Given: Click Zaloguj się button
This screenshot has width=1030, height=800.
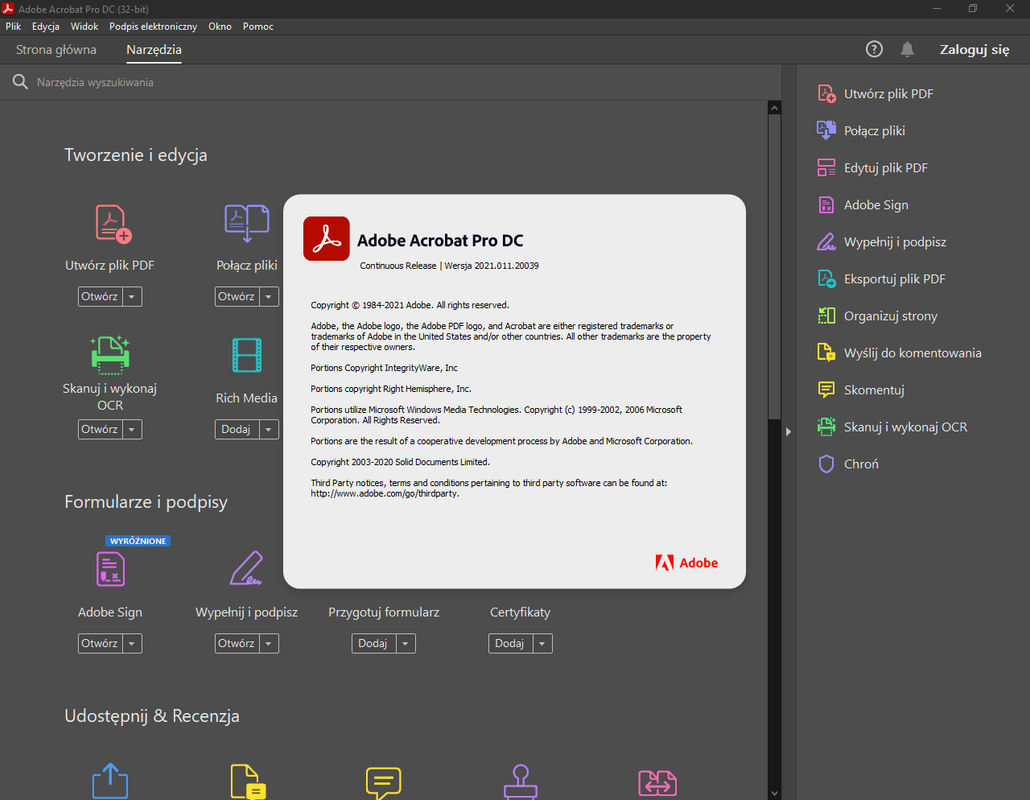Looking at the screenshot, I should (974, 50).
